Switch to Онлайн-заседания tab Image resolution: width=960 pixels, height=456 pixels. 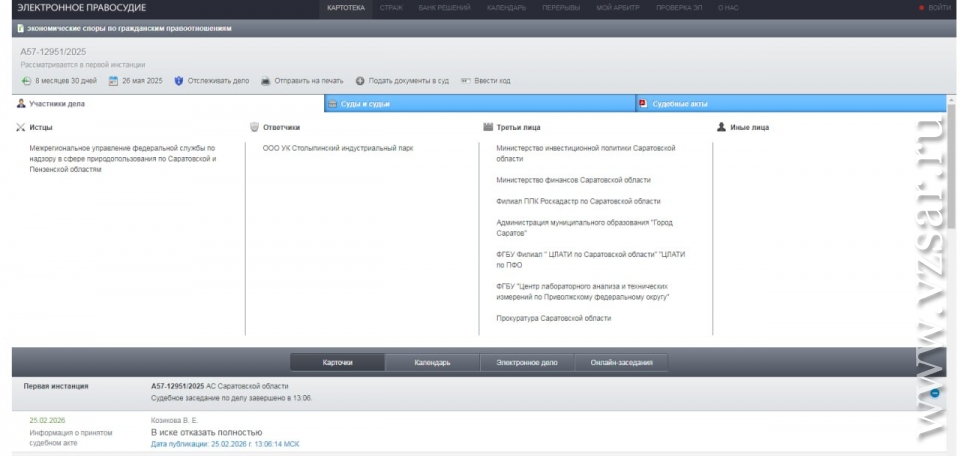(620, 362)
